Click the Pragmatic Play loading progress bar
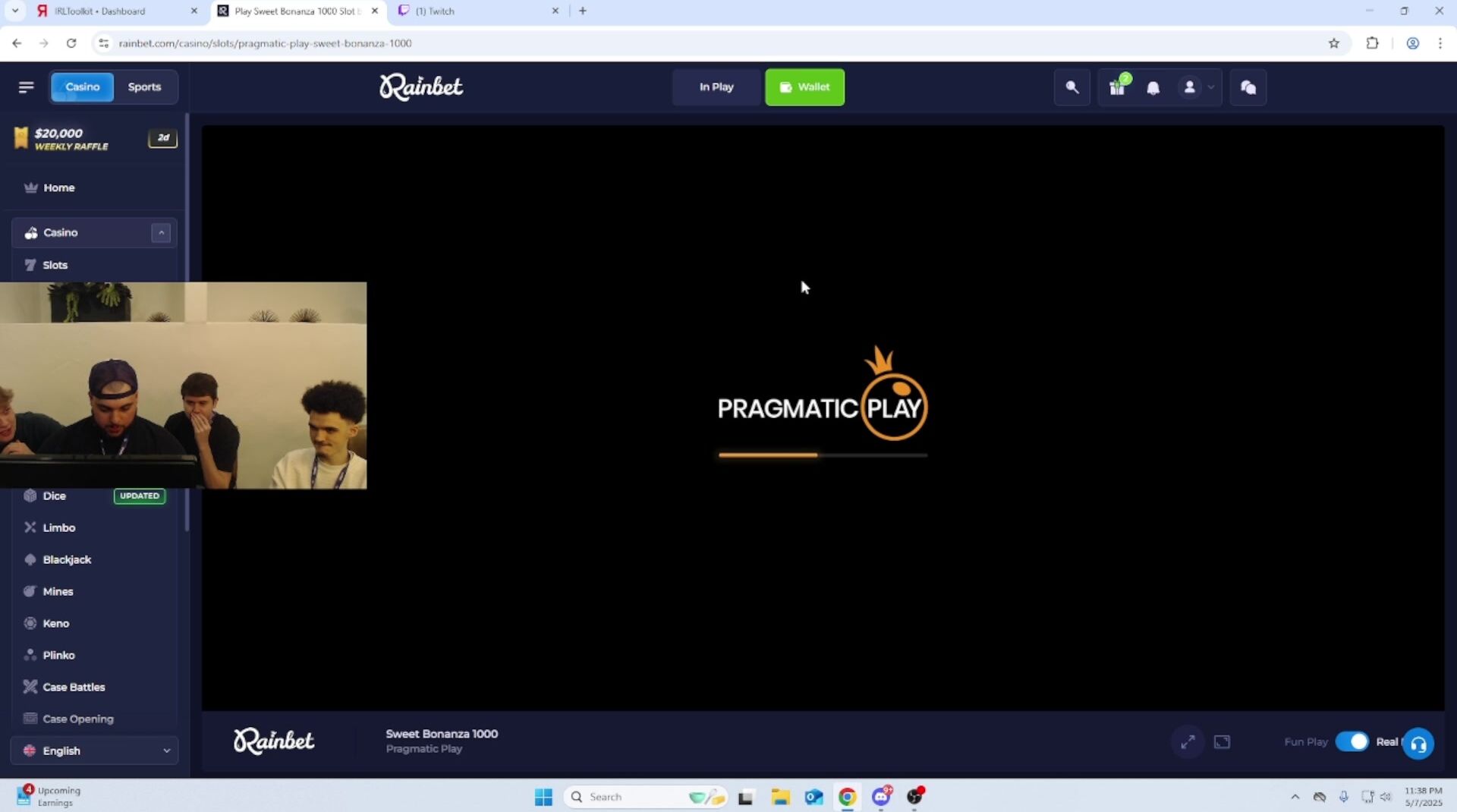The image size is (1457, 812). tap(823, 455)
